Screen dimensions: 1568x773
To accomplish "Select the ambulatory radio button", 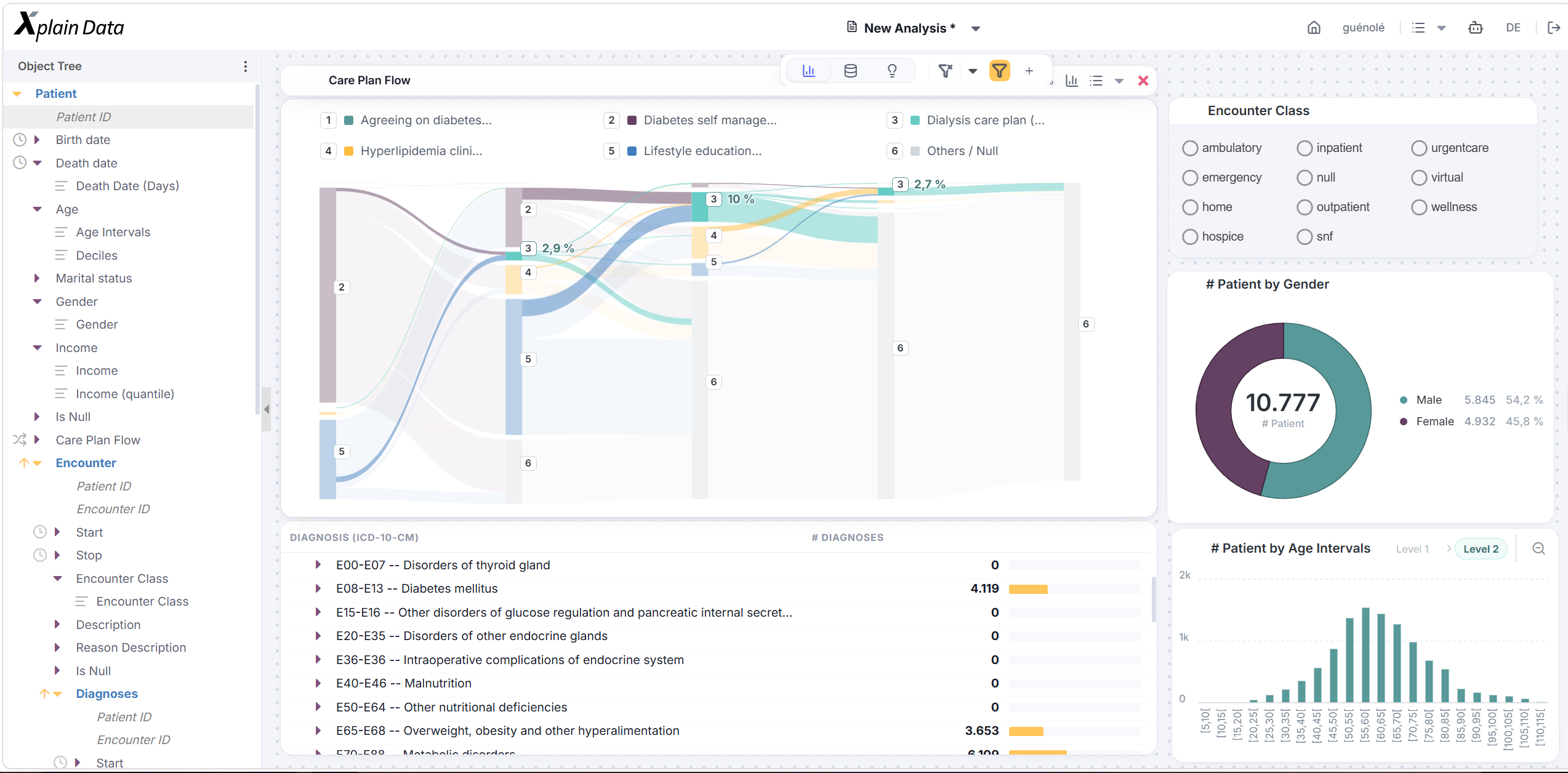I will 1190,148.
